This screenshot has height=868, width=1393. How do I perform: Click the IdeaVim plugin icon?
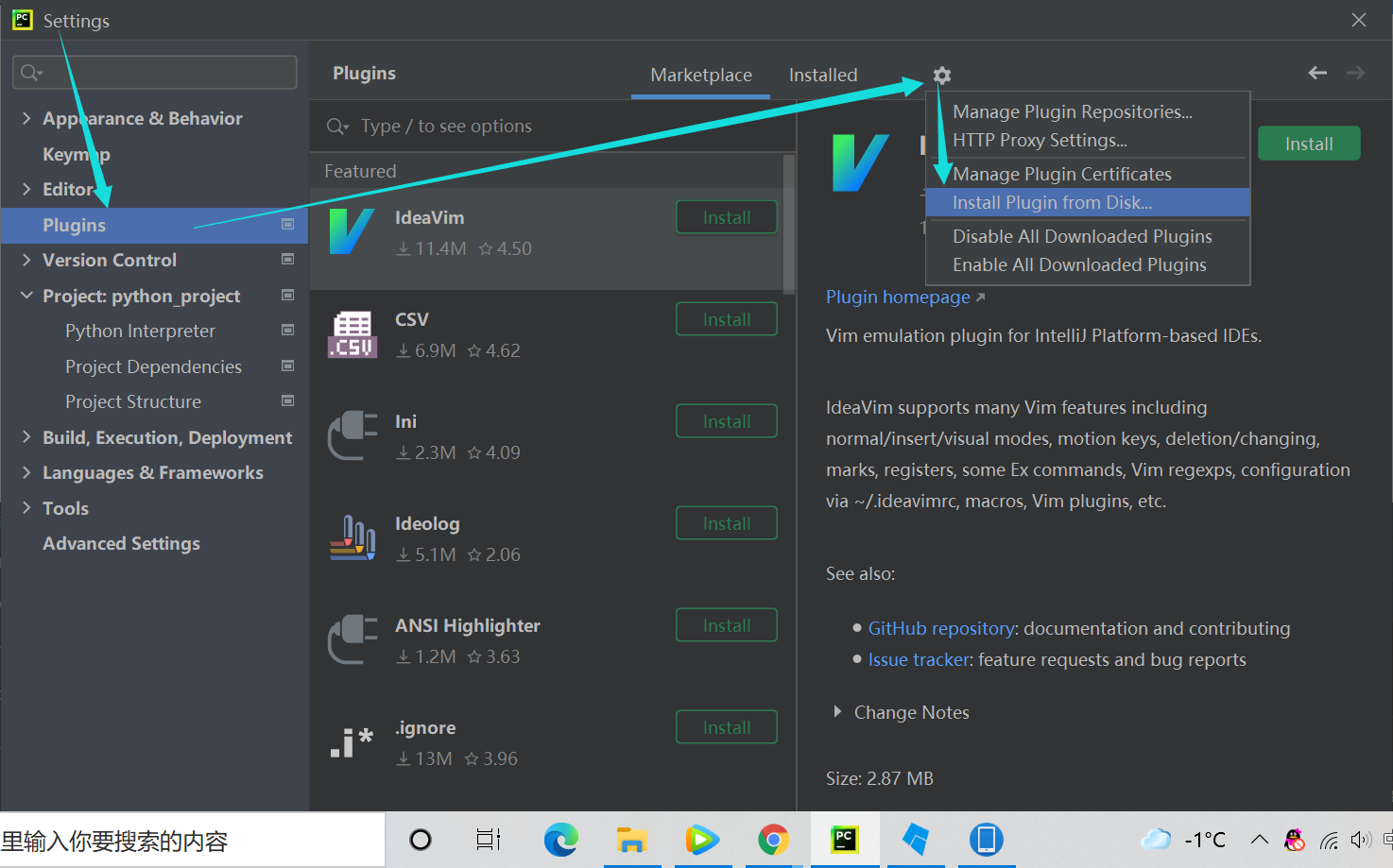[352, 231]
